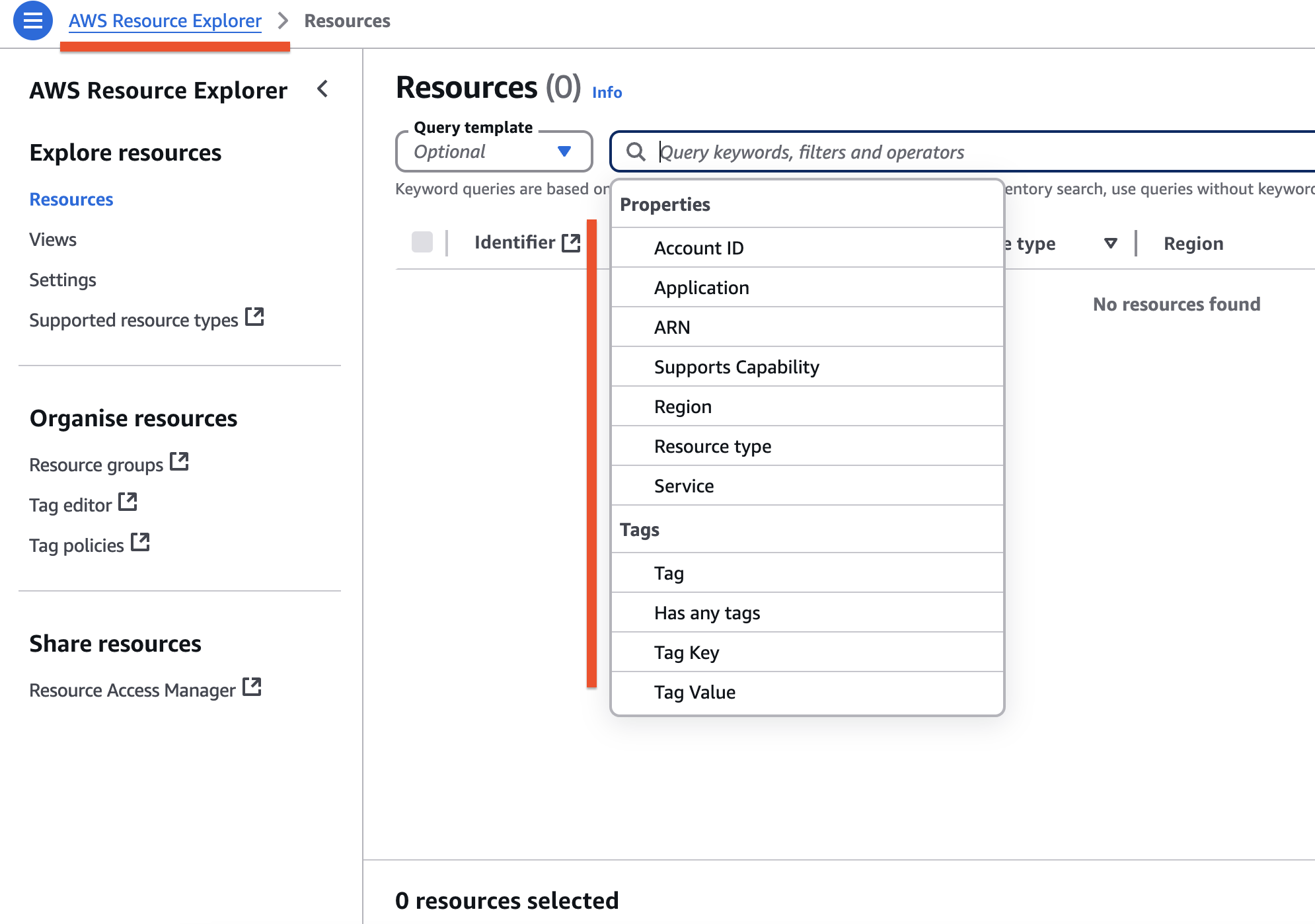
Task: Collapse the AWS Resource Explorer sidebar
Action: pos(322,89)
